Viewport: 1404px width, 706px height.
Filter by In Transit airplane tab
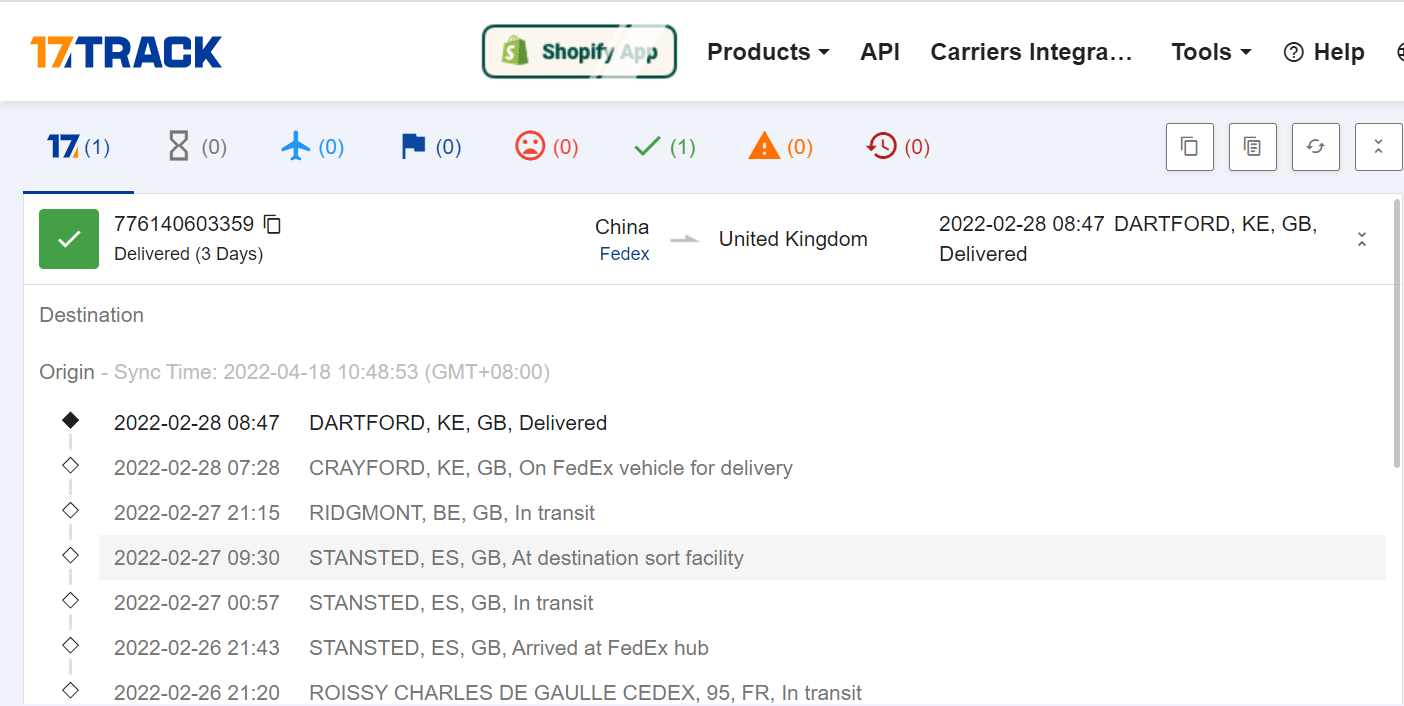pos(313,147)
